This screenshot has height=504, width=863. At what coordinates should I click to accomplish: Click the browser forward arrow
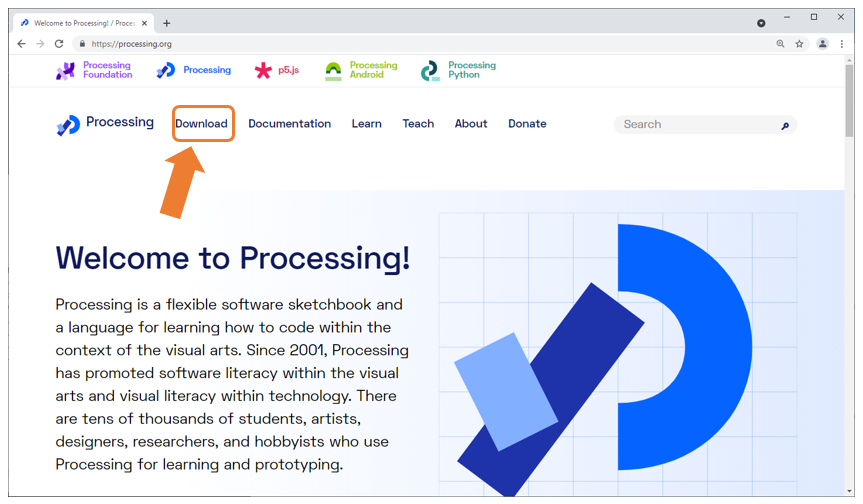[40, 43]
